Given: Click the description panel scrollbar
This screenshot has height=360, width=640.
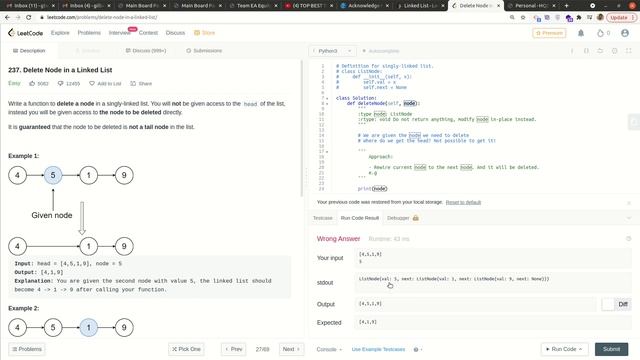Looking at the screenshot, I should (302, 129).
